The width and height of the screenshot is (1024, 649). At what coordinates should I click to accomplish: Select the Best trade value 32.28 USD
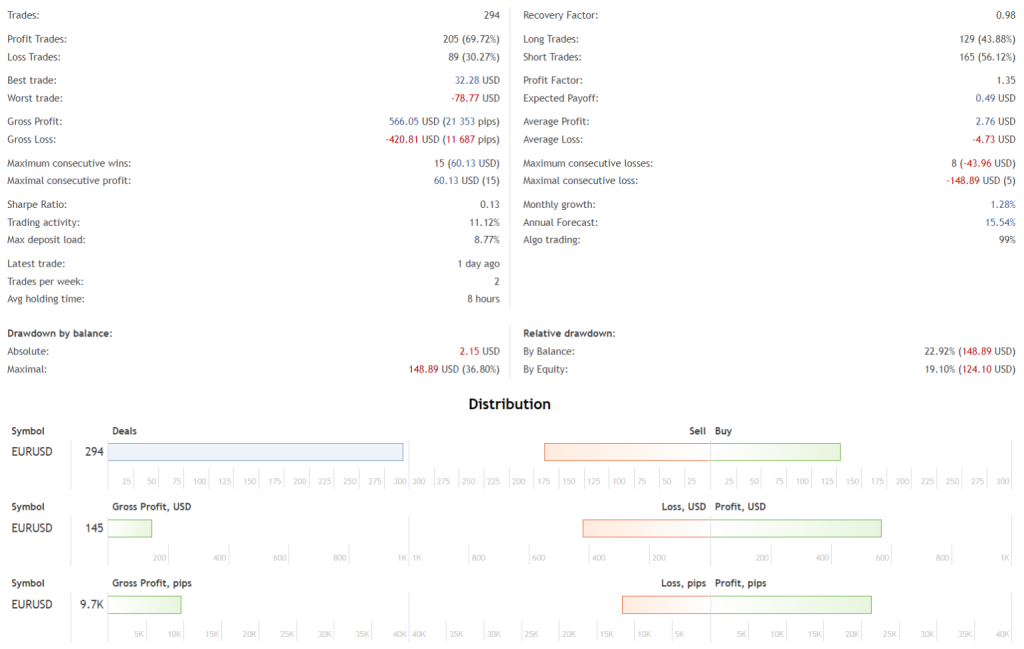click(477, 80)
